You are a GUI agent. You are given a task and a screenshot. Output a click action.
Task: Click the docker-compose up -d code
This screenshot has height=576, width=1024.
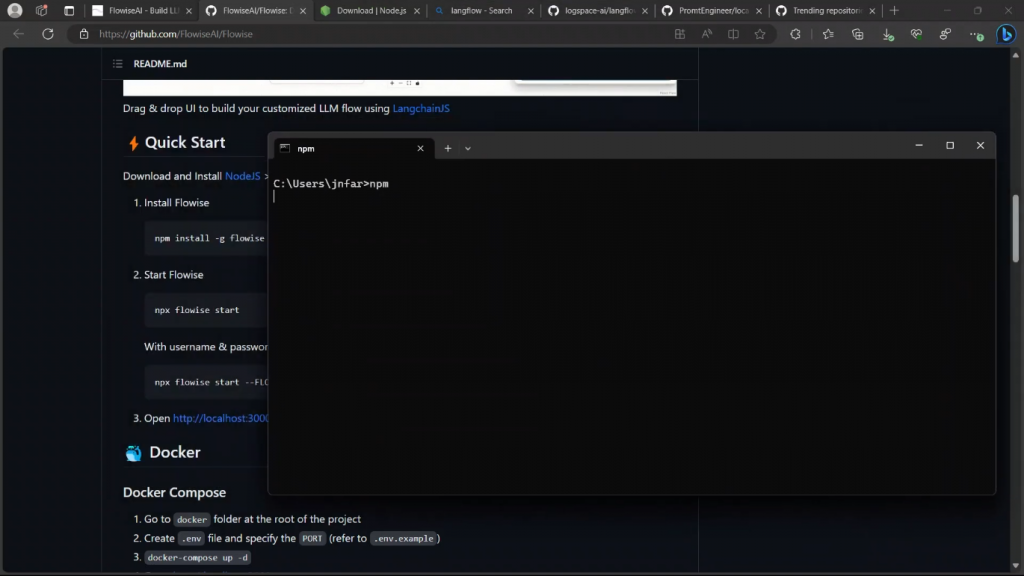[x=197, y=558]
